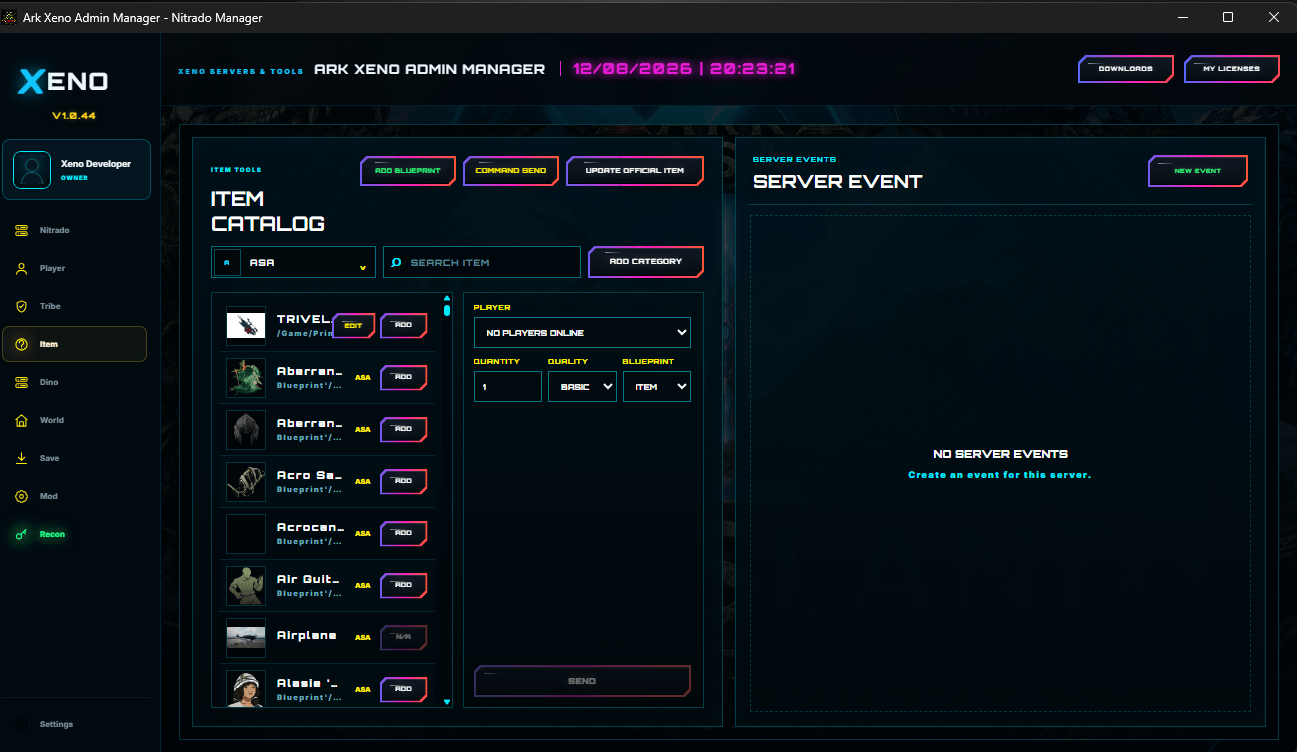Open the Downloads button in header
Image resolution: width=1297 pixels, height=752 pixels.
click(x=1126, y=69)
